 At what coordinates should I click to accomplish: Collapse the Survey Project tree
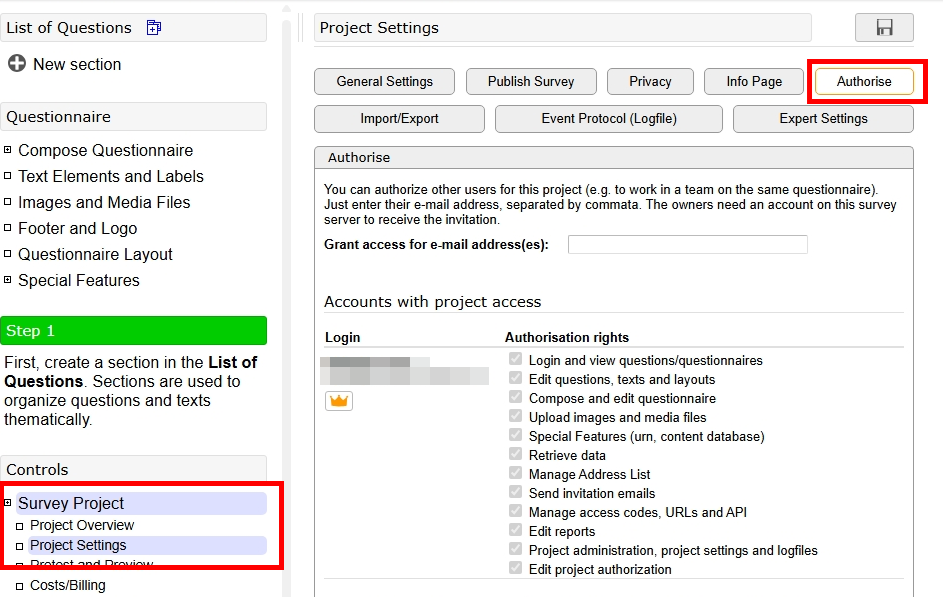[9, 502]
